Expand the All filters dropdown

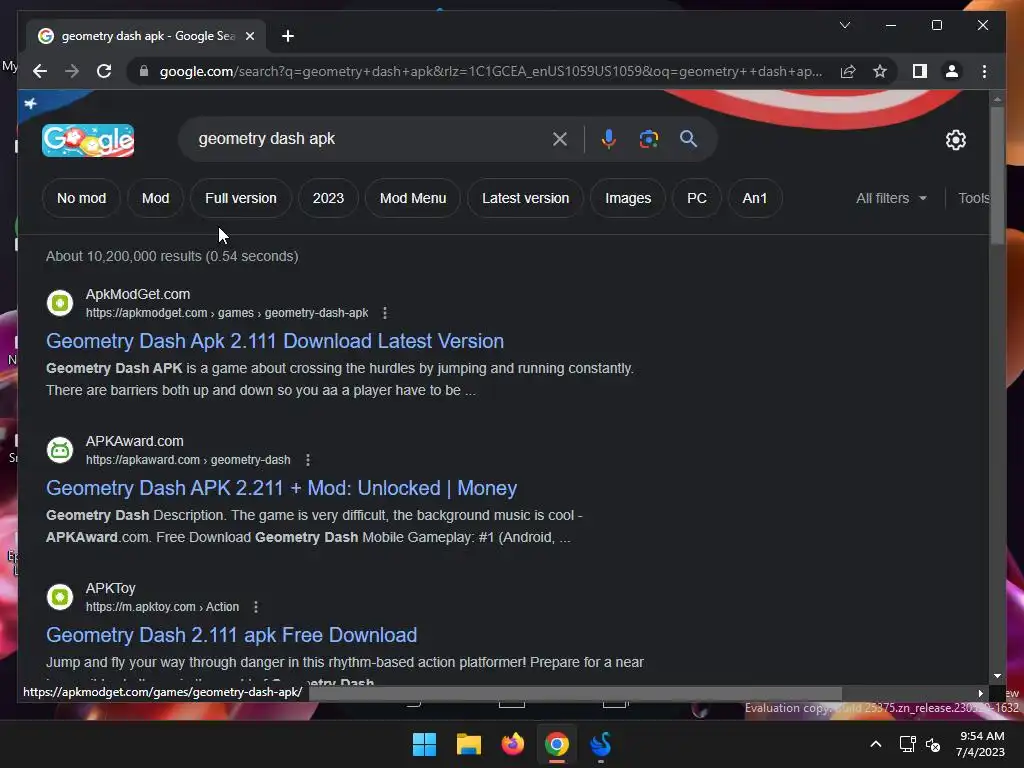pyautogui.click(x=891, y=198)
